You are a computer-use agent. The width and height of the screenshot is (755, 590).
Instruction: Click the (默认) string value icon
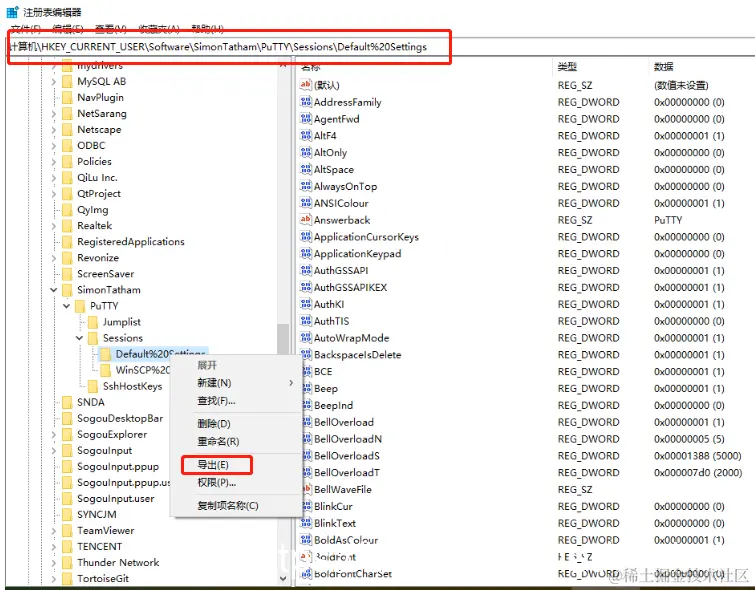(306, 85)
